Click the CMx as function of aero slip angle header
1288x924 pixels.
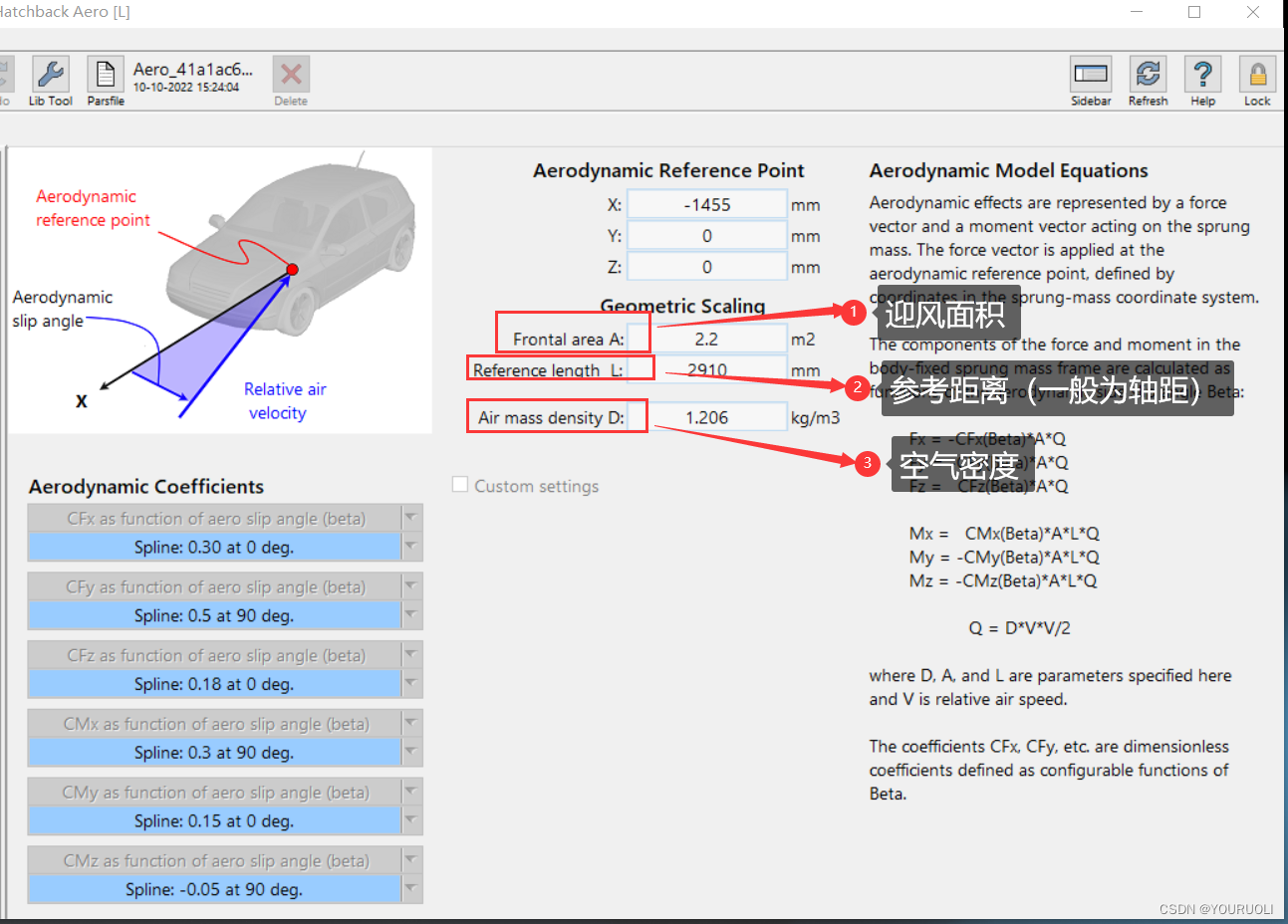click(214, 724)
